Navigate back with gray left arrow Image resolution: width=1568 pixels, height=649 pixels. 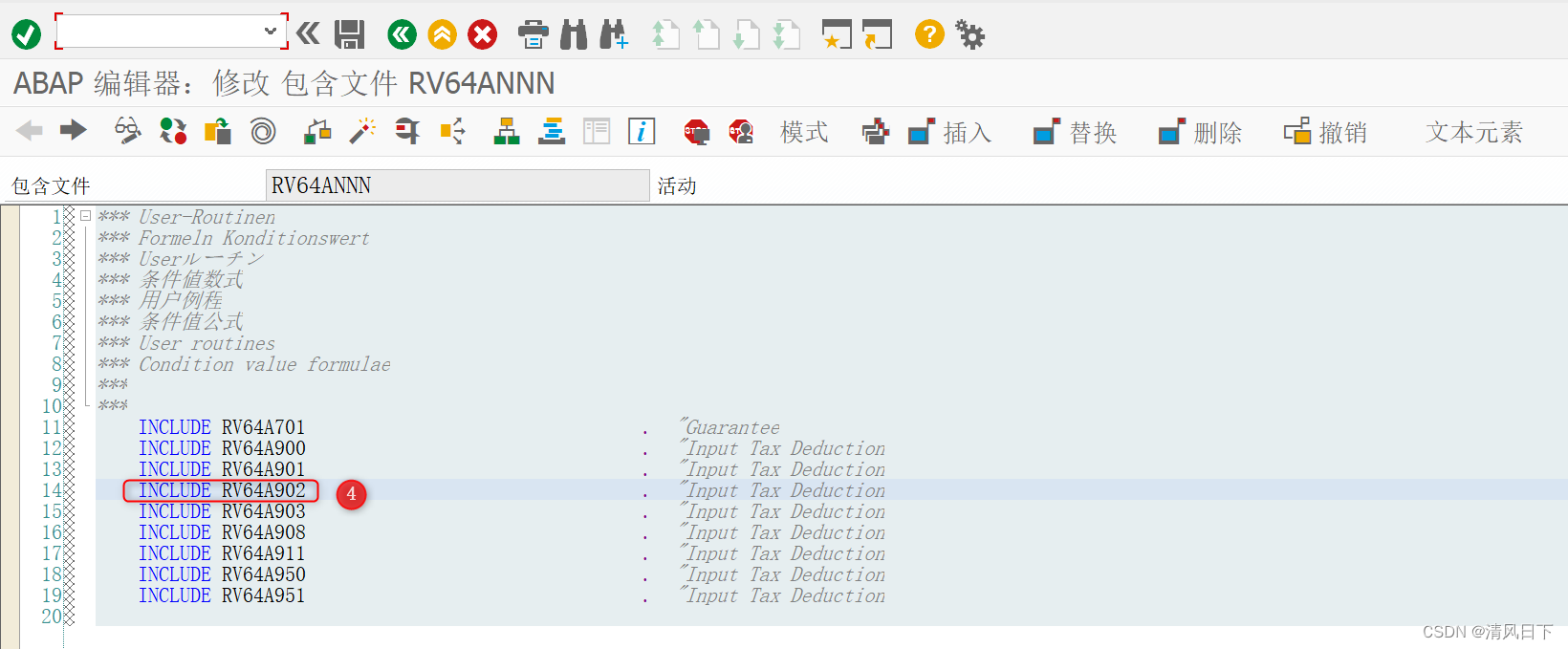pyautogui.click(x=30, y=130)
